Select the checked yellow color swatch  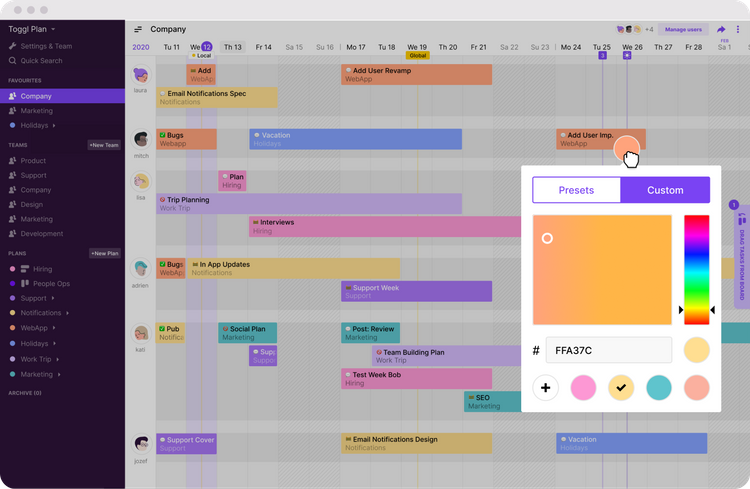[621, 388]
